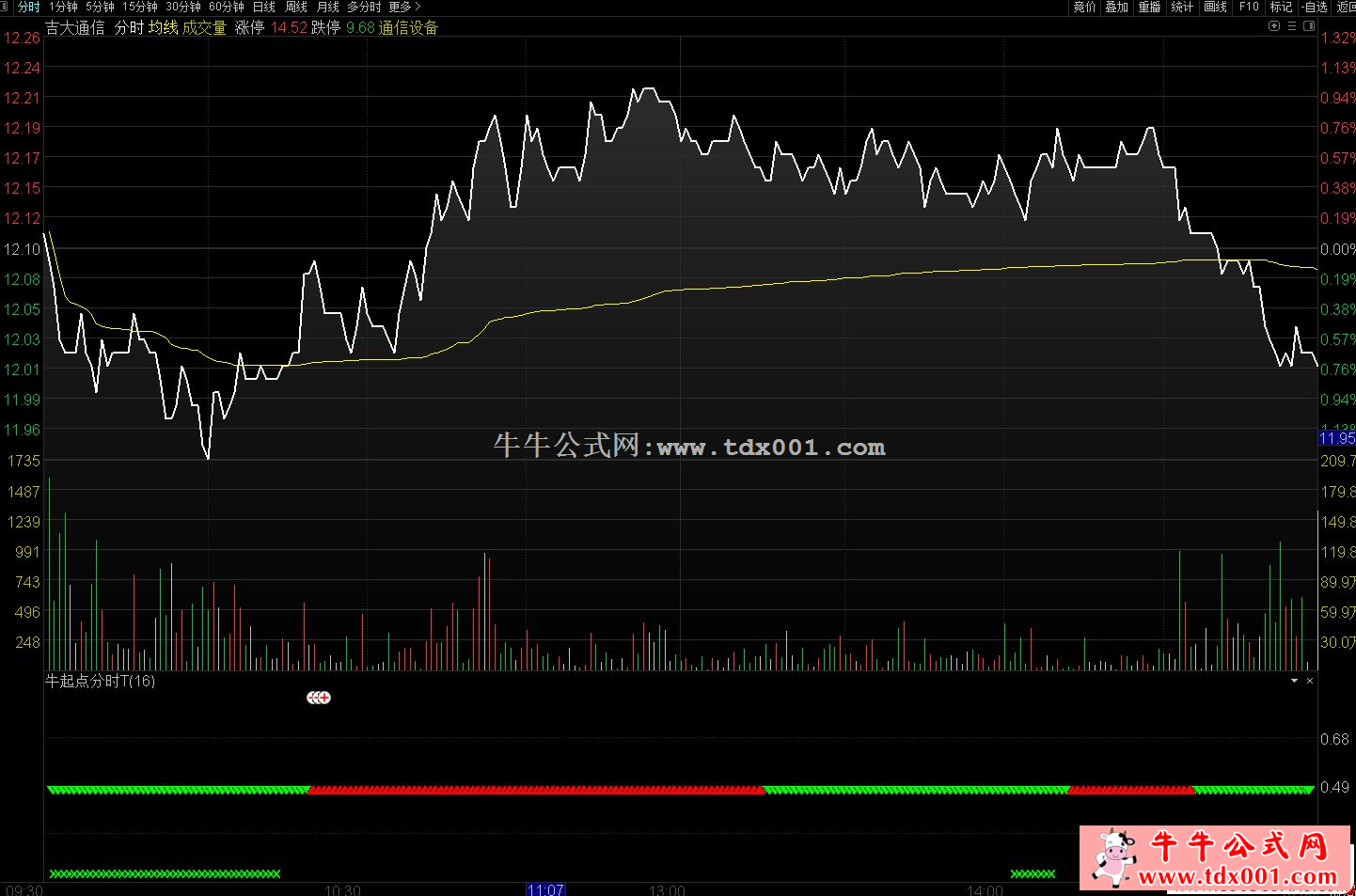The height and width of the screenshot is (896, 1356).
Task: Switch to the 1分钟 period tab
Action: 63,7
